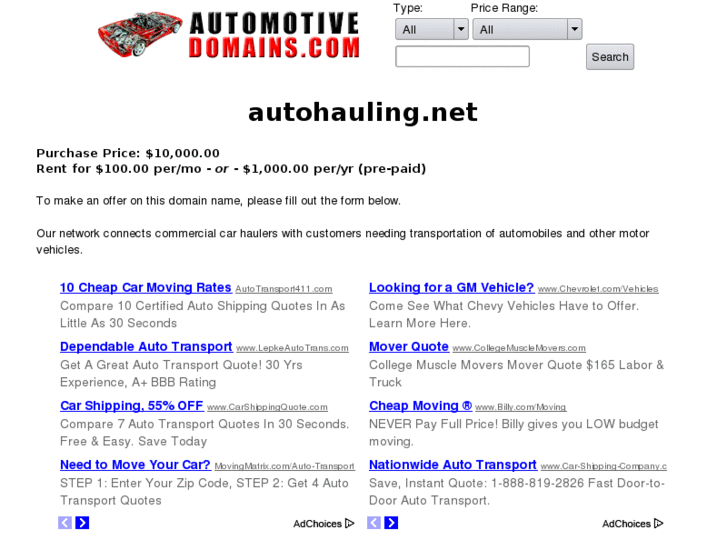Click the Purchase Price $10,000.00 text
The image size is (727, 545).
[x=128, y=153]
